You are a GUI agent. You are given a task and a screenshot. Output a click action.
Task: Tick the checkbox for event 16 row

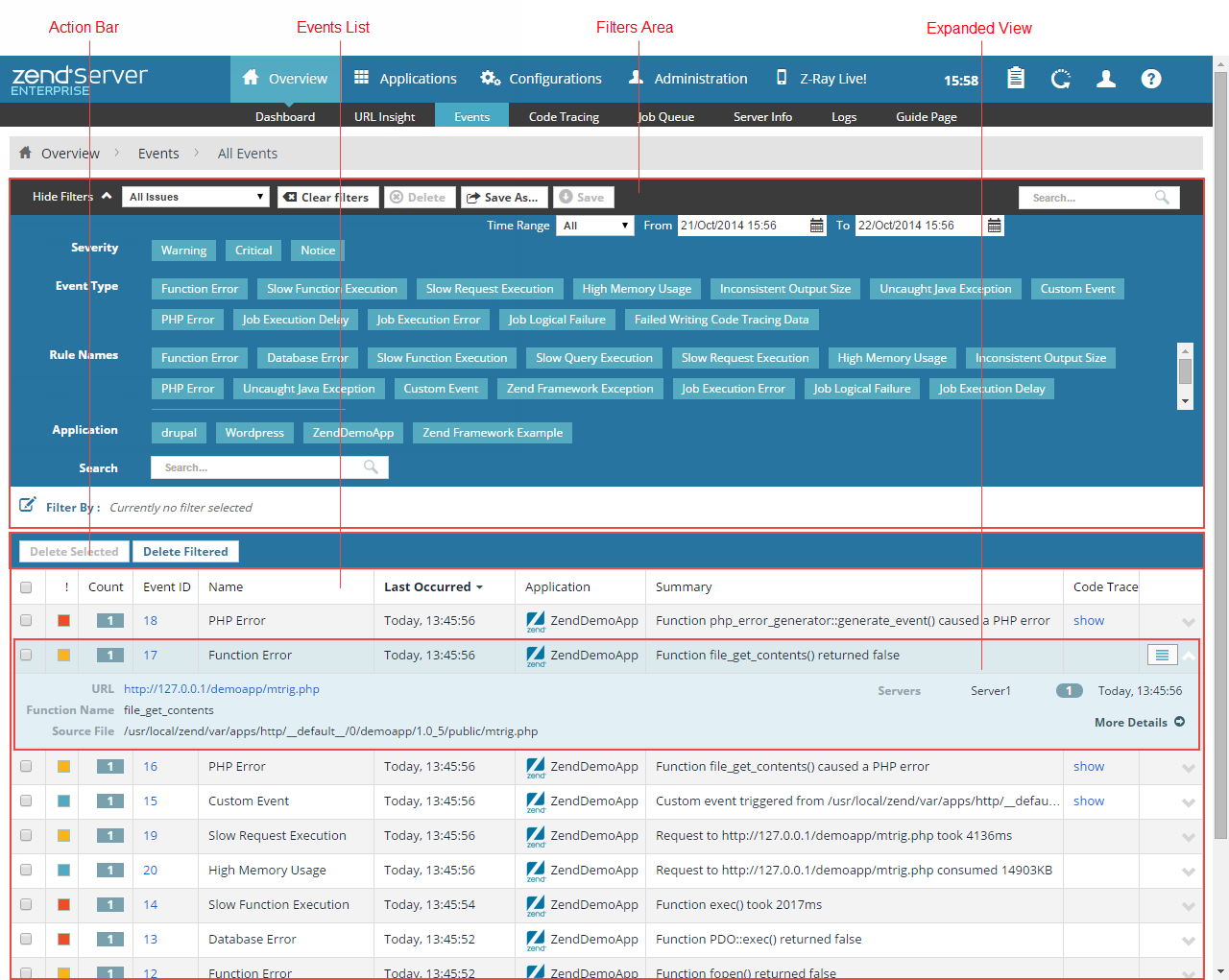pyautogui.click(x=26, y=766)
